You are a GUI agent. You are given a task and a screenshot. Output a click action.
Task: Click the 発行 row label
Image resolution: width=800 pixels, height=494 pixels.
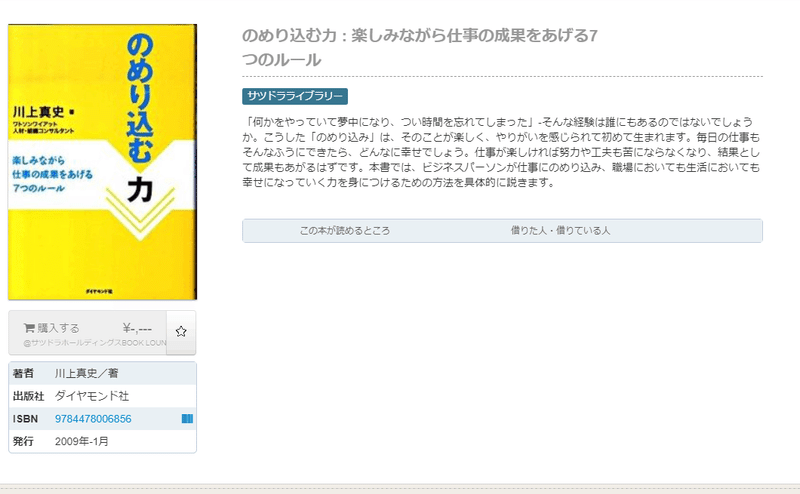point(23,441)
